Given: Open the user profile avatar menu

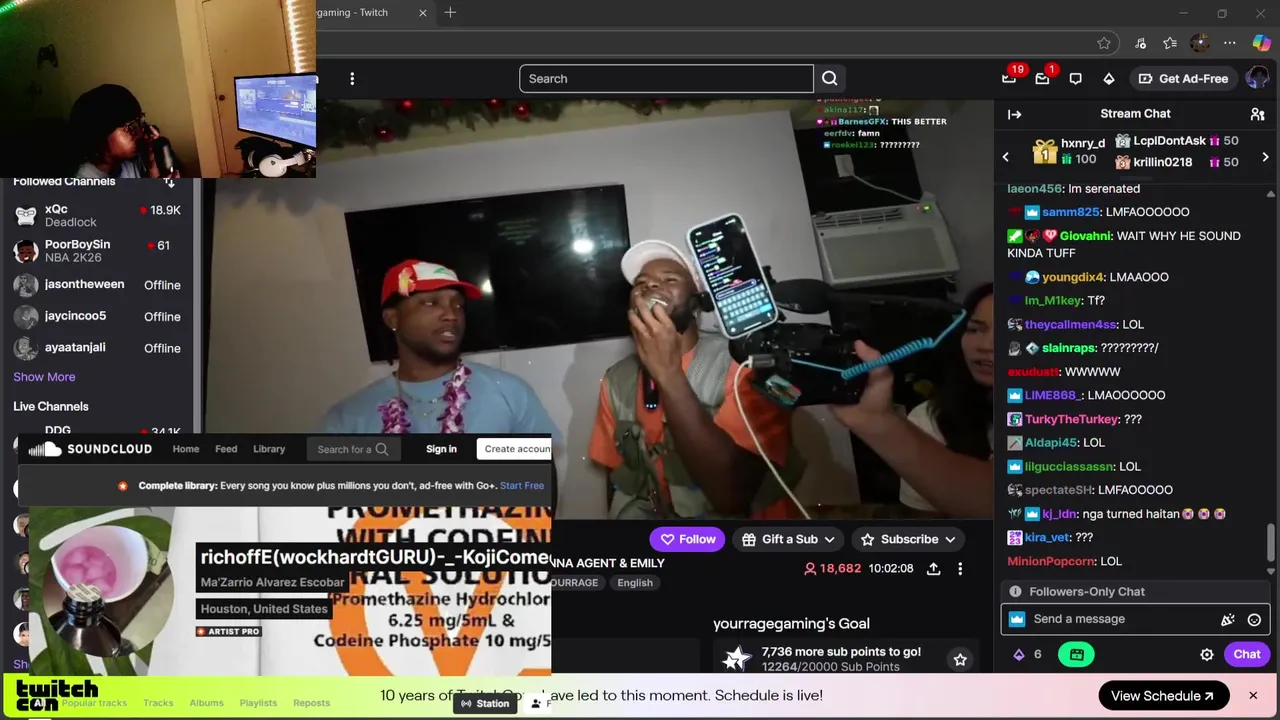Looking at the screenshot, I should tap(1257, 79).
